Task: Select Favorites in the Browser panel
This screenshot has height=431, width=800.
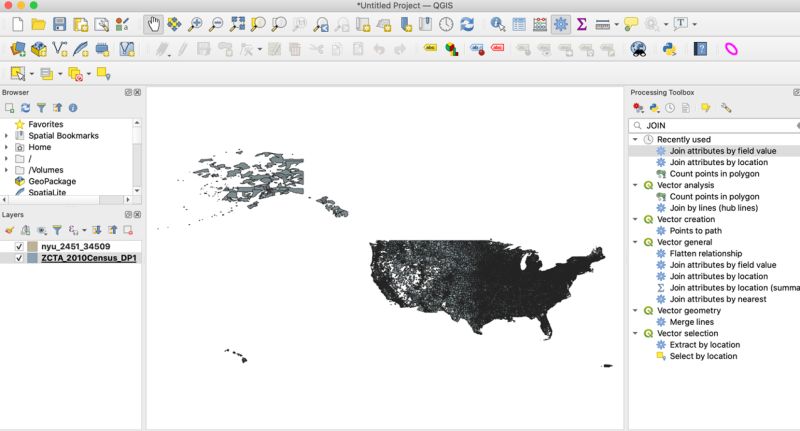Action: pyautogui.click(x=46, y=124)
